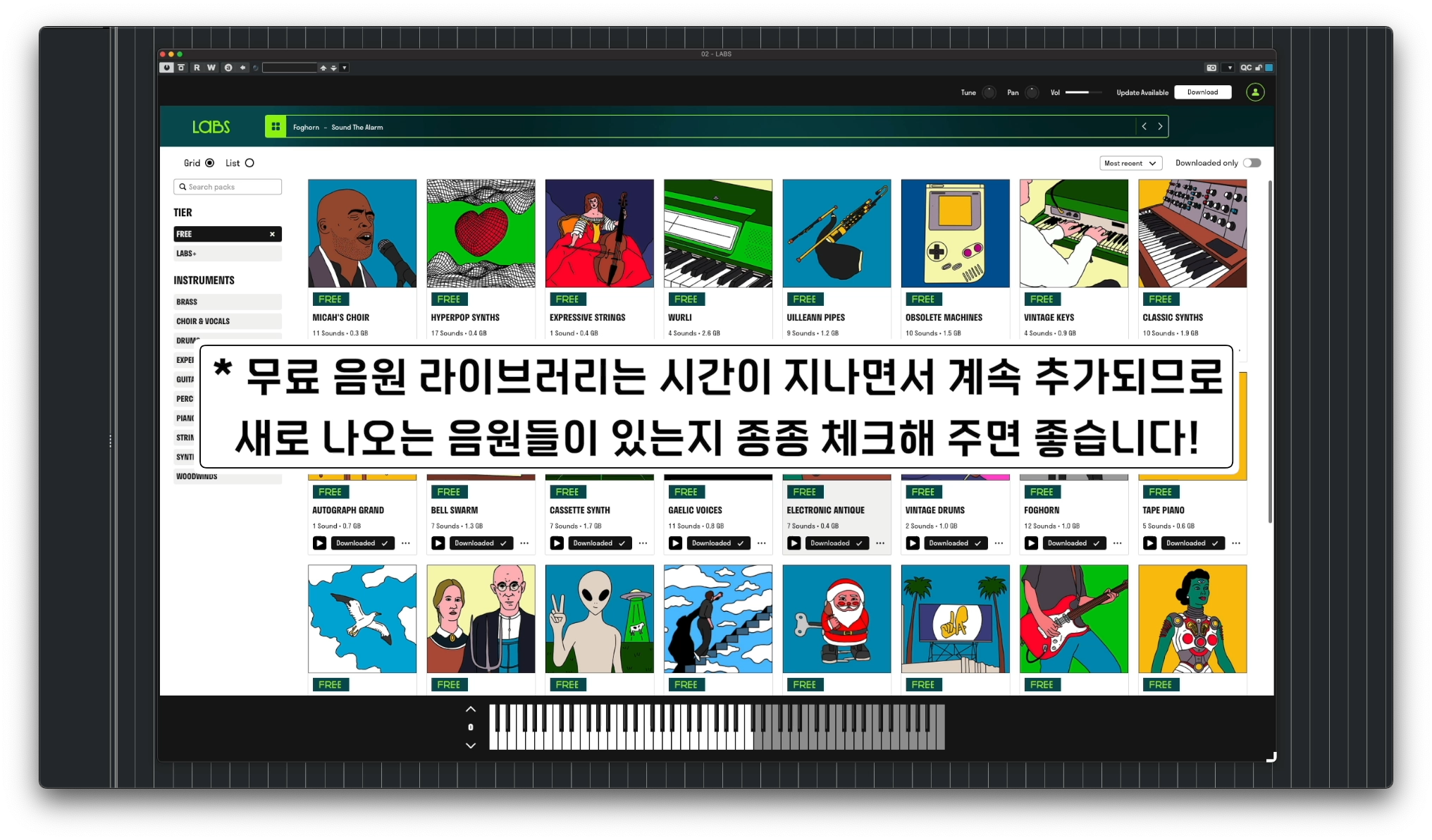Click the Pan knob

point(1032,92)
